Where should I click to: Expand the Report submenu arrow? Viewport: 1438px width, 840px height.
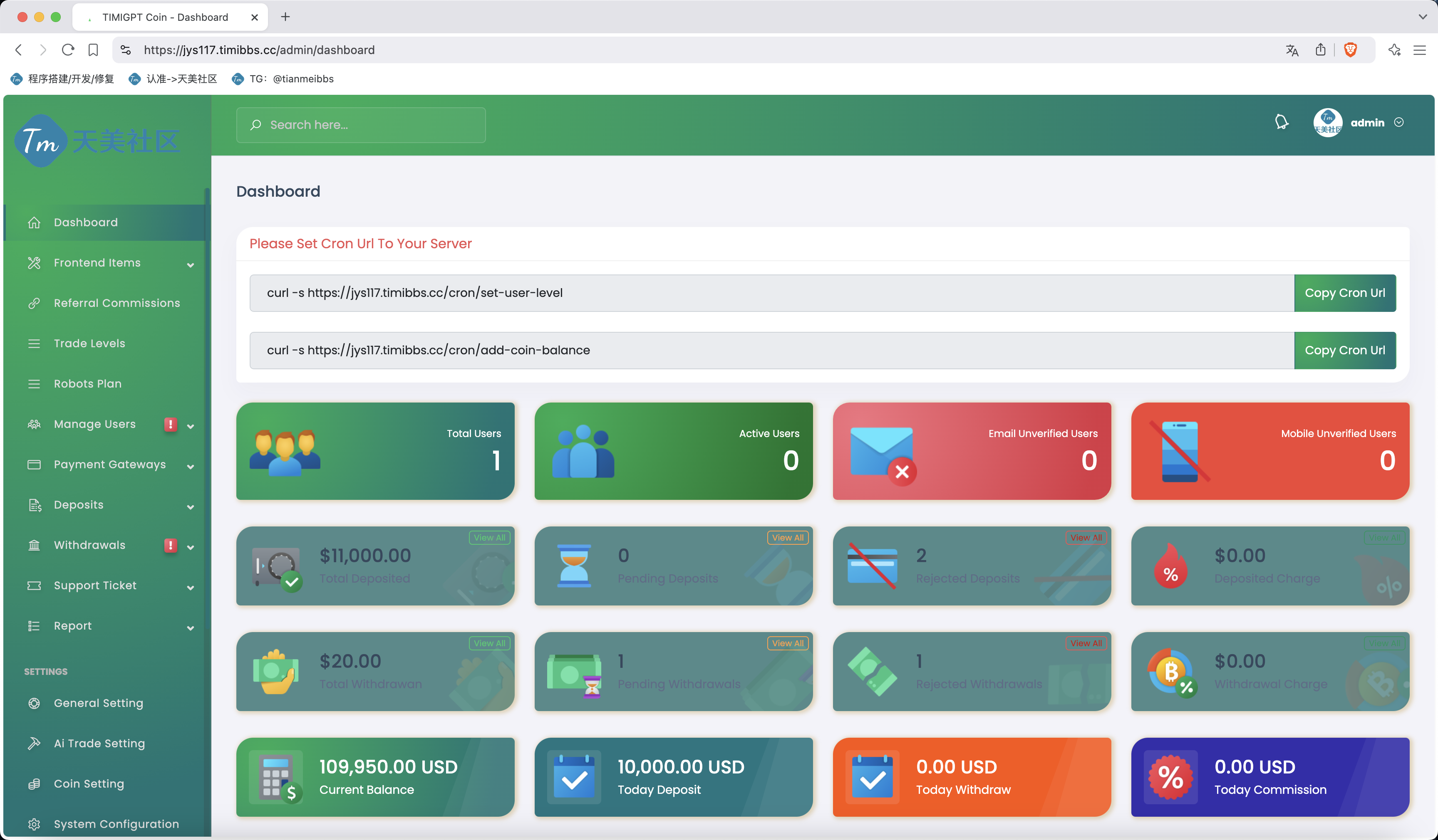pos(191,628)
